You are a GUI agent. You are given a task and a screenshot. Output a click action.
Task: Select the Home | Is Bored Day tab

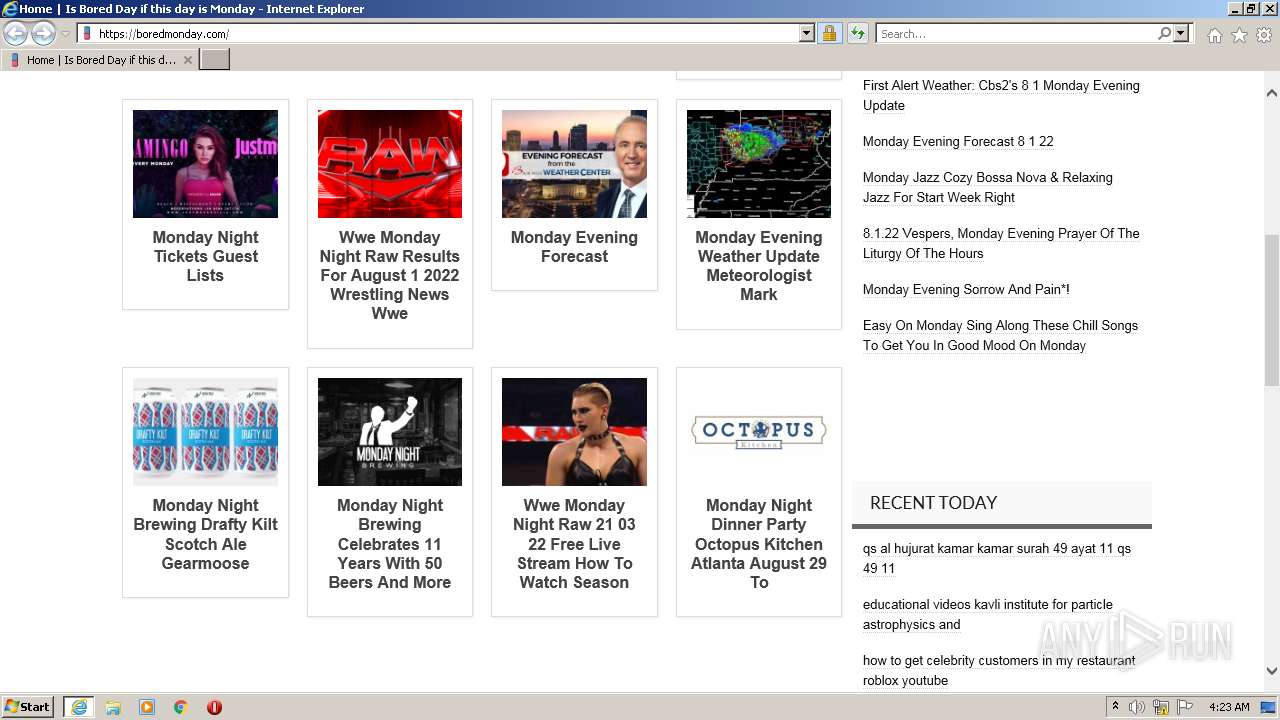pos(100,60)
